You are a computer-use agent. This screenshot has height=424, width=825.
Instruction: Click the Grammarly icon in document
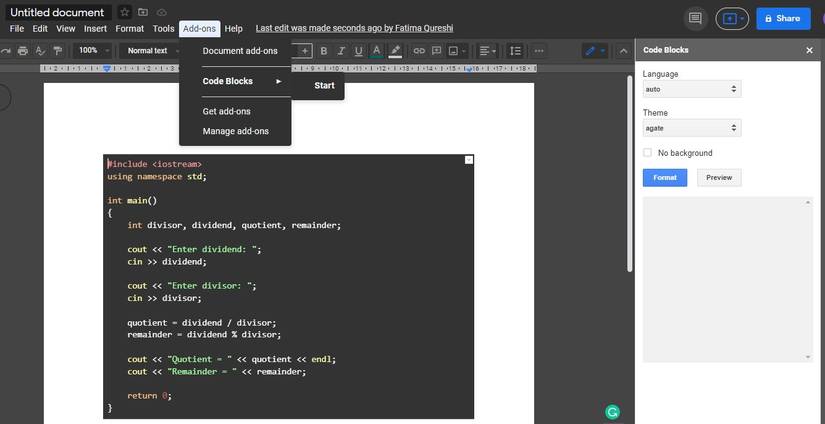pyautogui.click(x=612, y=411)
